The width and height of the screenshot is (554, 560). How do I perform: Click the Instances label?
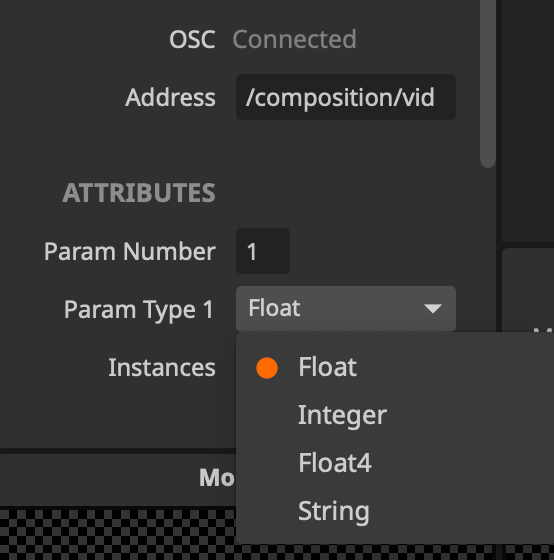point(162,368)
